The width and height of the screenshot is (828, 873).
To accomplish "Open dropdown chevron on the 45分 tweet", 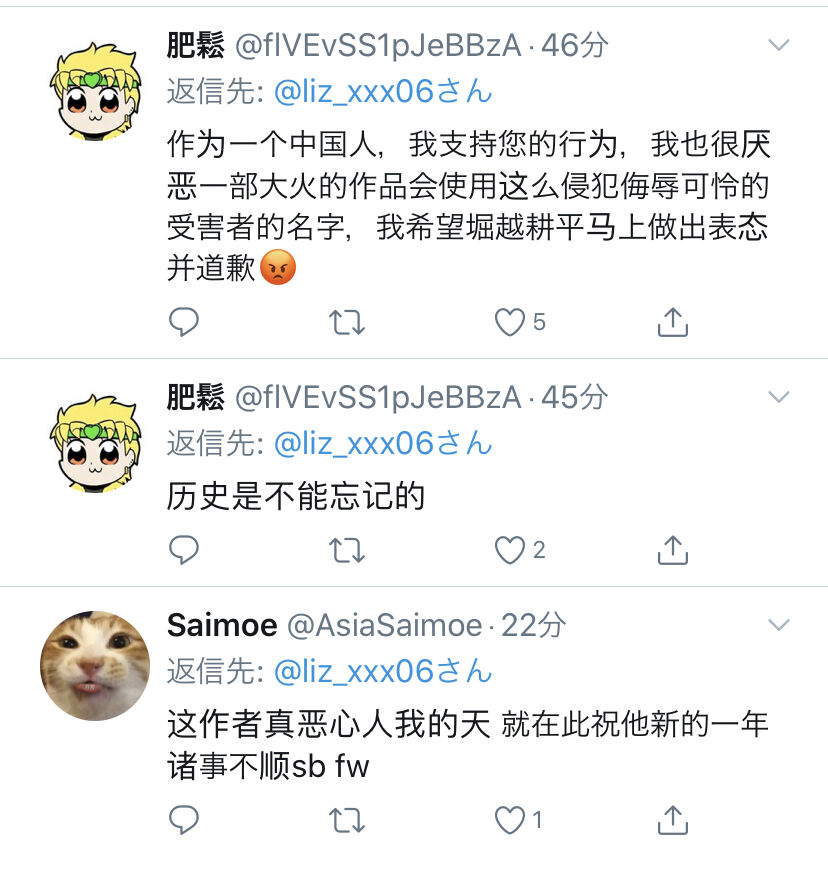I will [x=778, y=396].
